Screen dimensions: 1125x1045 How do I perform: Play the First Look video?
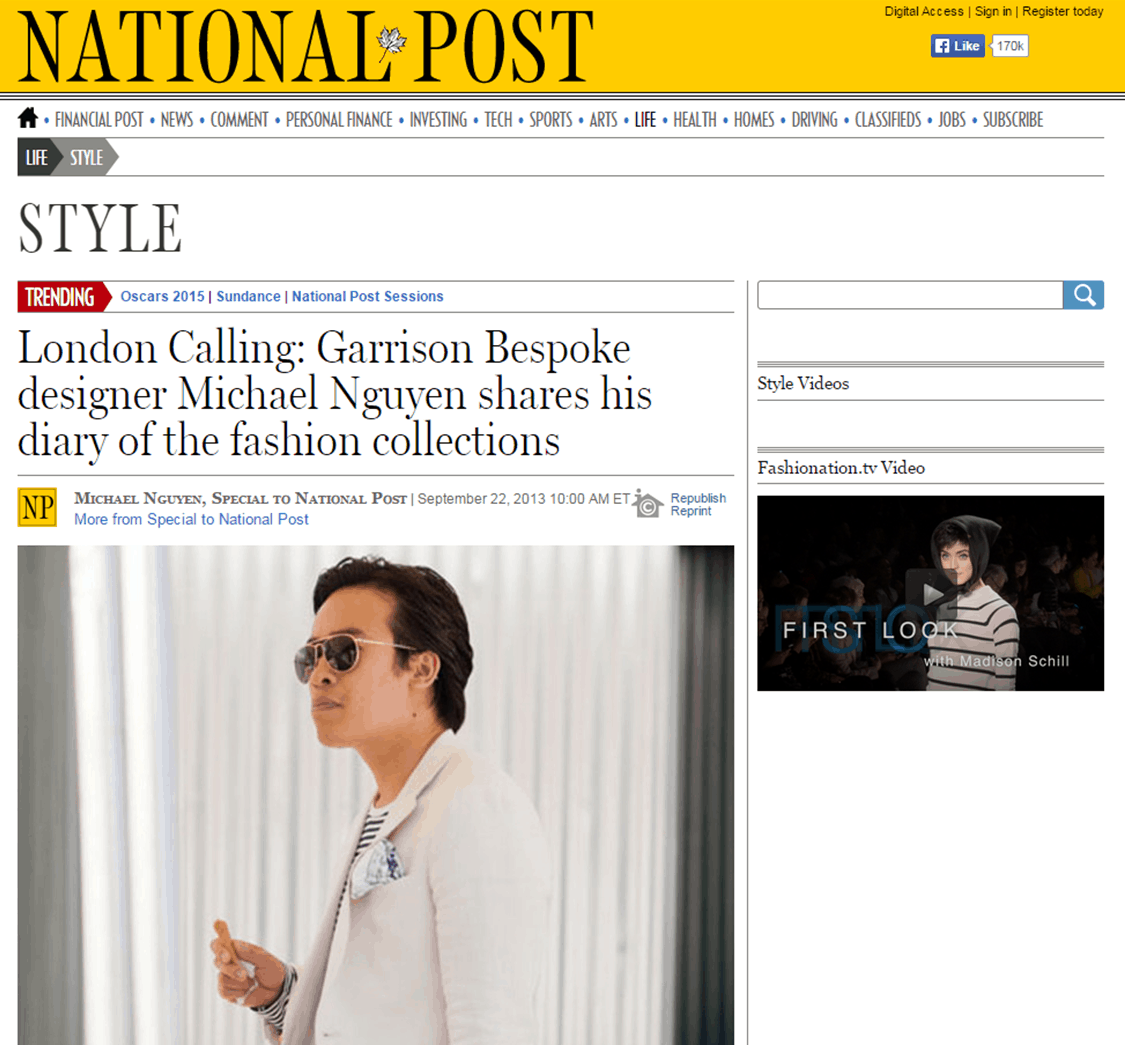click(x=931, y=594)
